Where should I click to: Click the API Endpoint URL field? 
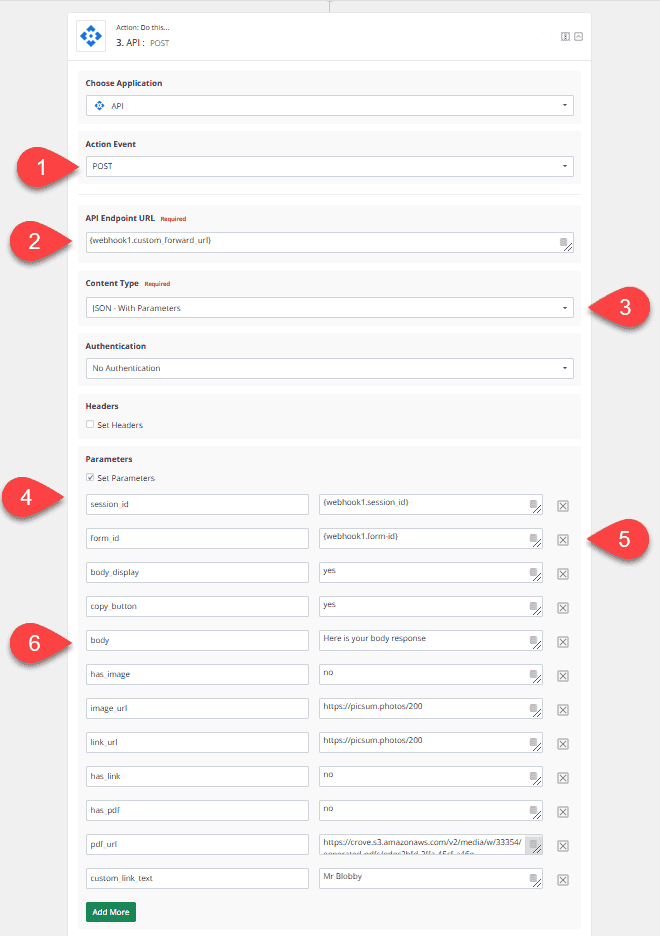click(329, 242)
